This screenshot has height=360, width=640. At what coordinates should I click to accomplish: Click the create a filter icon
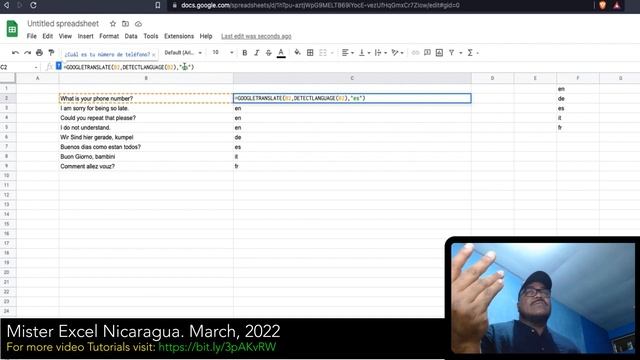pyautogui.click(x=451, y=53)
